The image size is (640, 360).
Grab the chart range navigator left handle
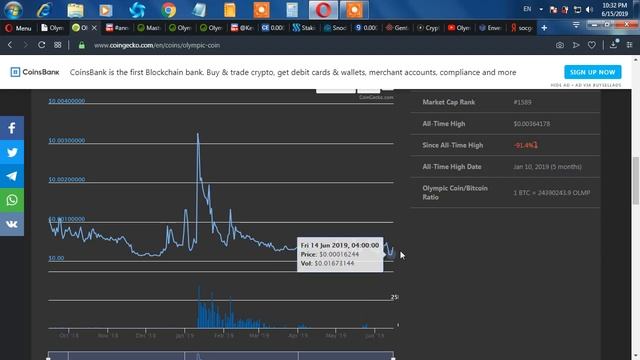48,358
